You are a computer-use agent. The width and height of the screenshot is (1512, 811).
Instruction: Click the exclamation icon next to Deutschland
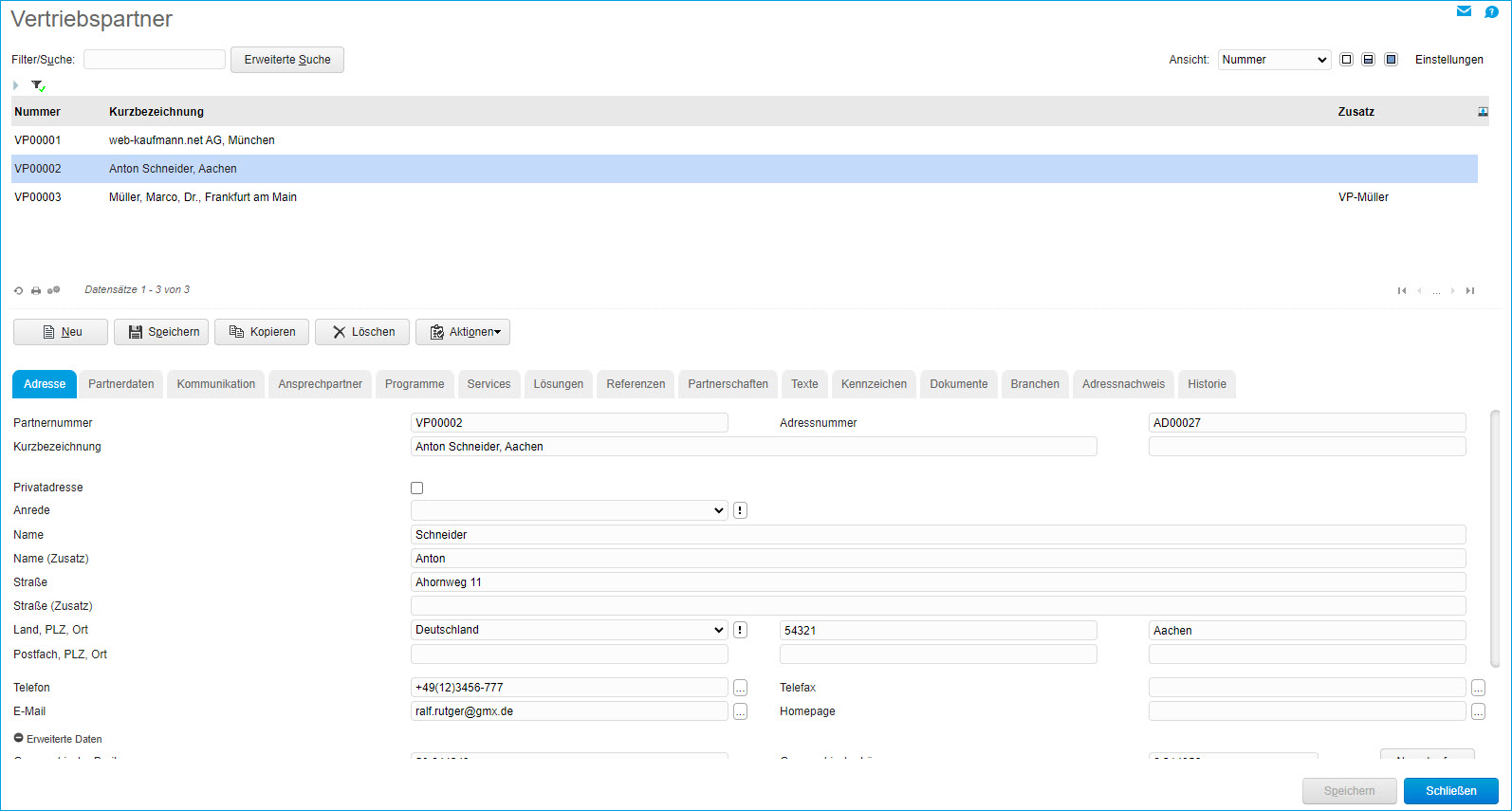(x=740, y=630)
